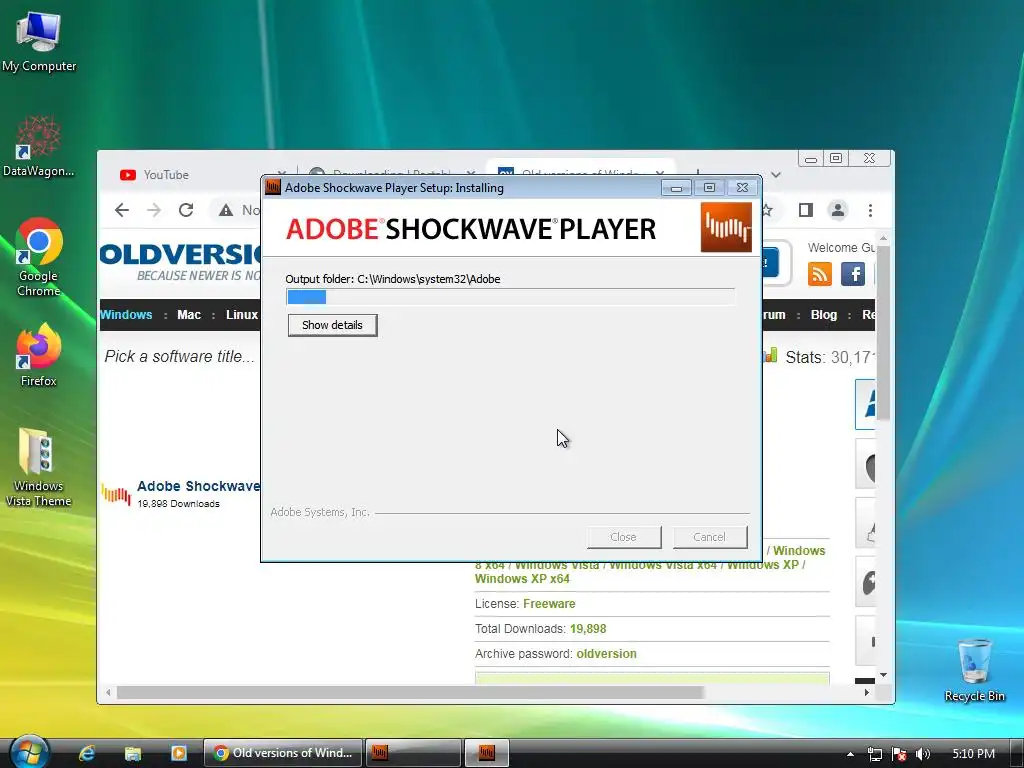The image size is (1024, 768).
Task: Click the setup title bar icon
Action: (273, 187)
